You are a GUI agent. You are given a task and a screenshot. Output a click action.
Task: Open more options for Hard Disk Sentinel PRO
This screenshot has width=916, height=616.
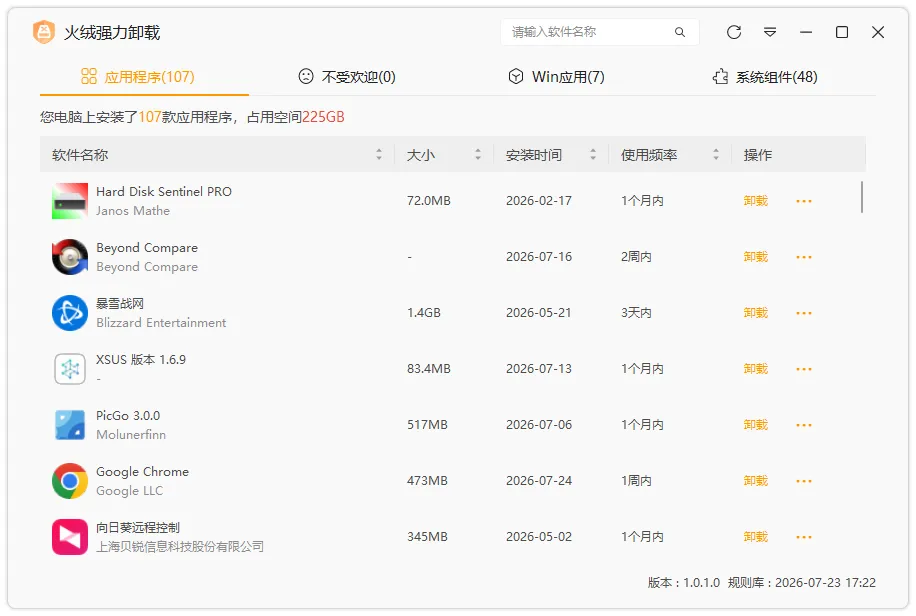(804, 201)
